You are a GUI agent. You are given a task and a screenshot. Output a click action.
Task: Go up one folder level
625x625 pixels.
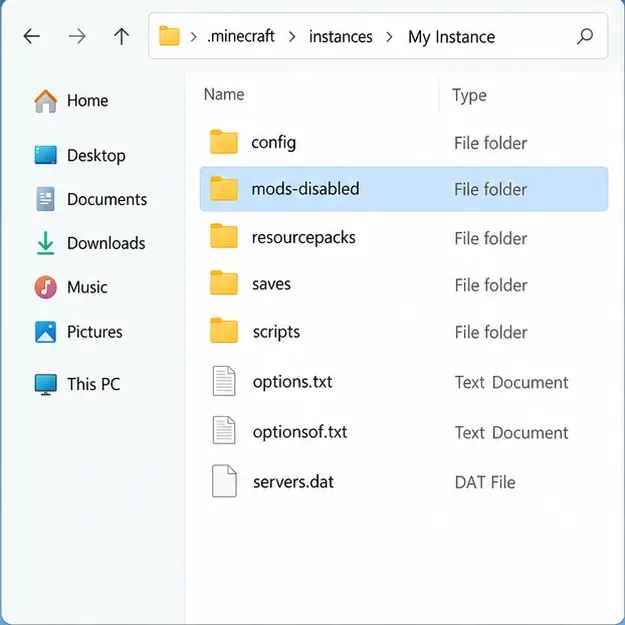122,36
